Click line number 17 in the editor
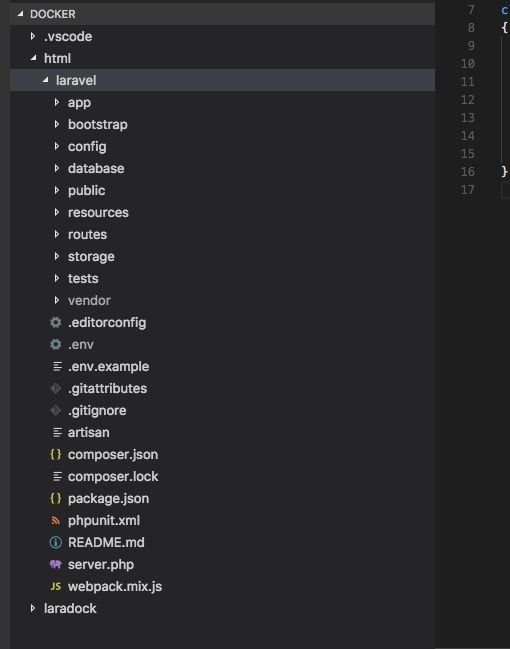Image resolution: width=510 pixels, height=649 pixels. pyautogui.click(x=468, y=190)
